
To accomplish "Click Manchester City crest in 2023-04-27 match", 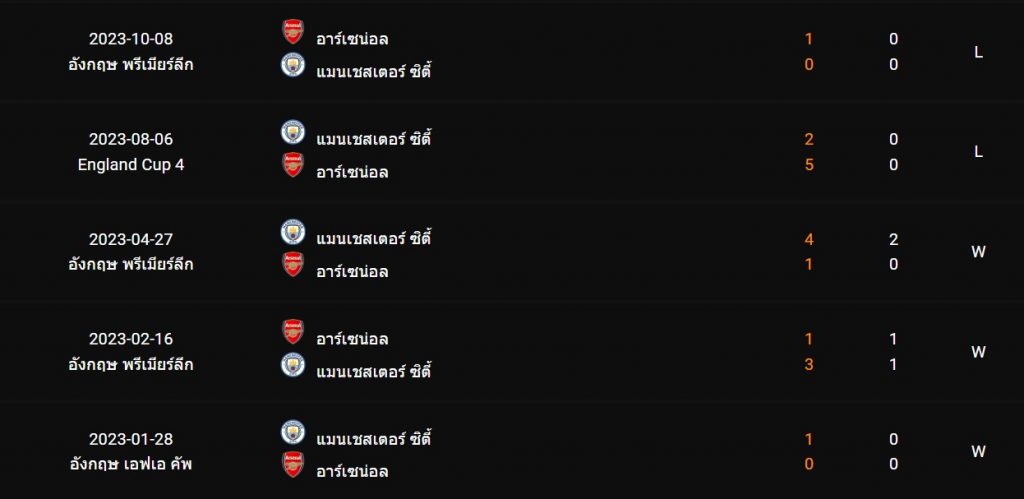I will click(x=293, y=232).
